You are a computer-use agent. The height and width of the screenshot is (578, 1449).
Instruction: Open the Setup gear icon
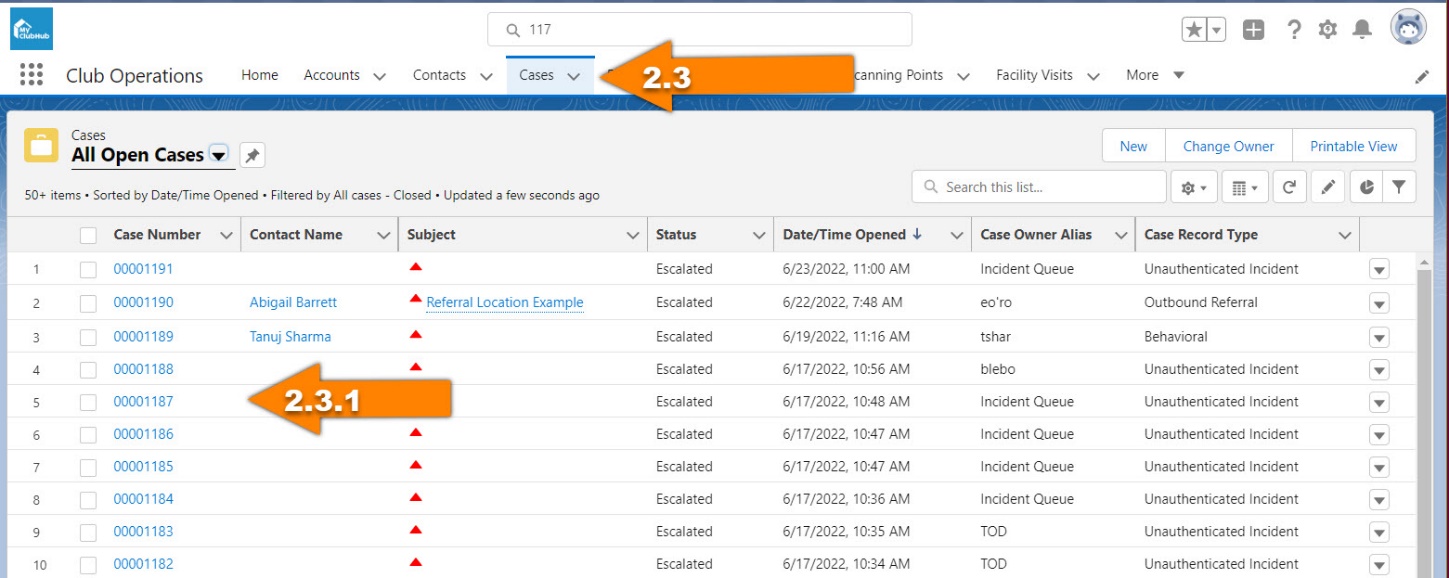tap(1327, 30)
